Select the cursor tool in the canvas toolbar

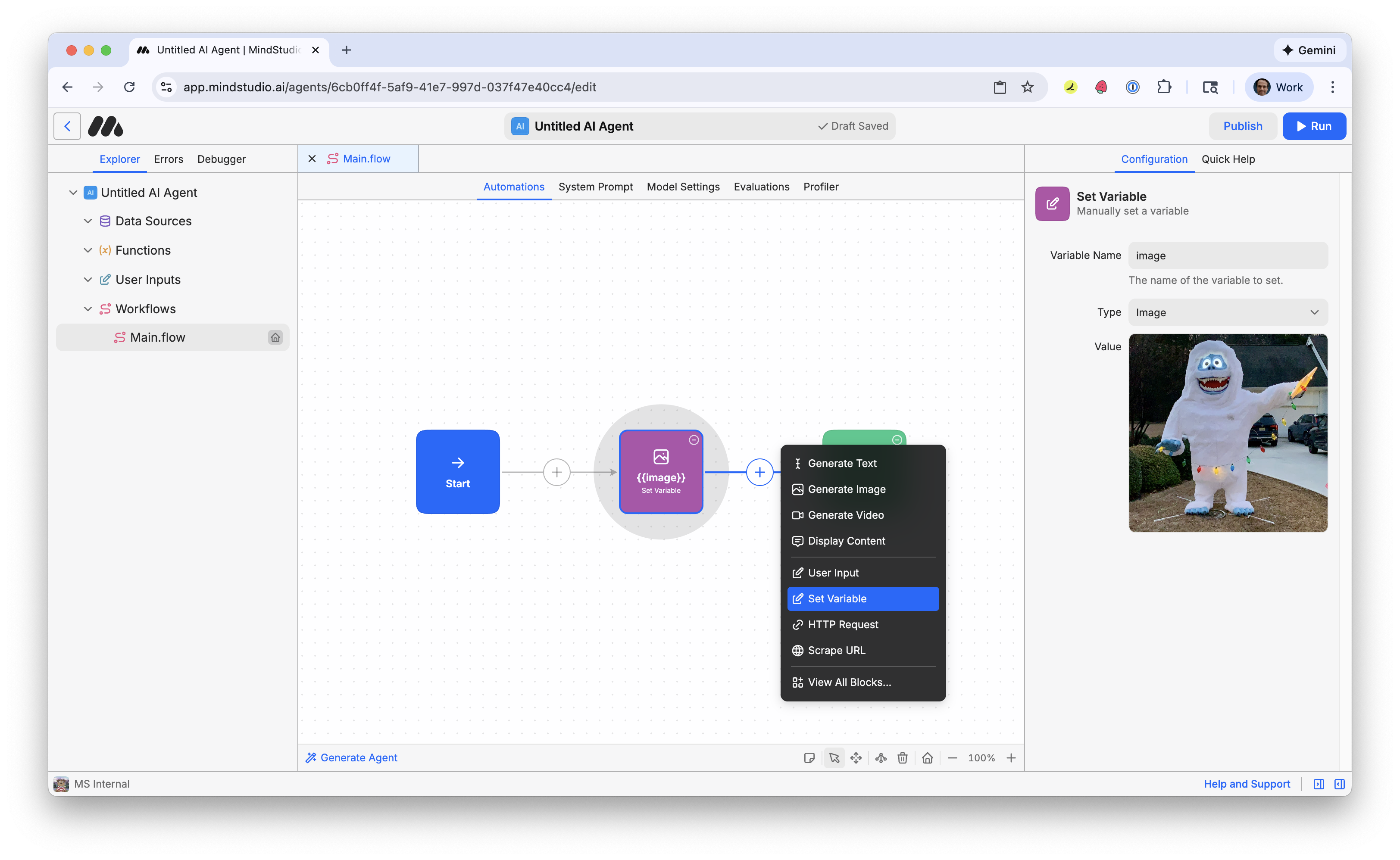(x=835, y=757)
